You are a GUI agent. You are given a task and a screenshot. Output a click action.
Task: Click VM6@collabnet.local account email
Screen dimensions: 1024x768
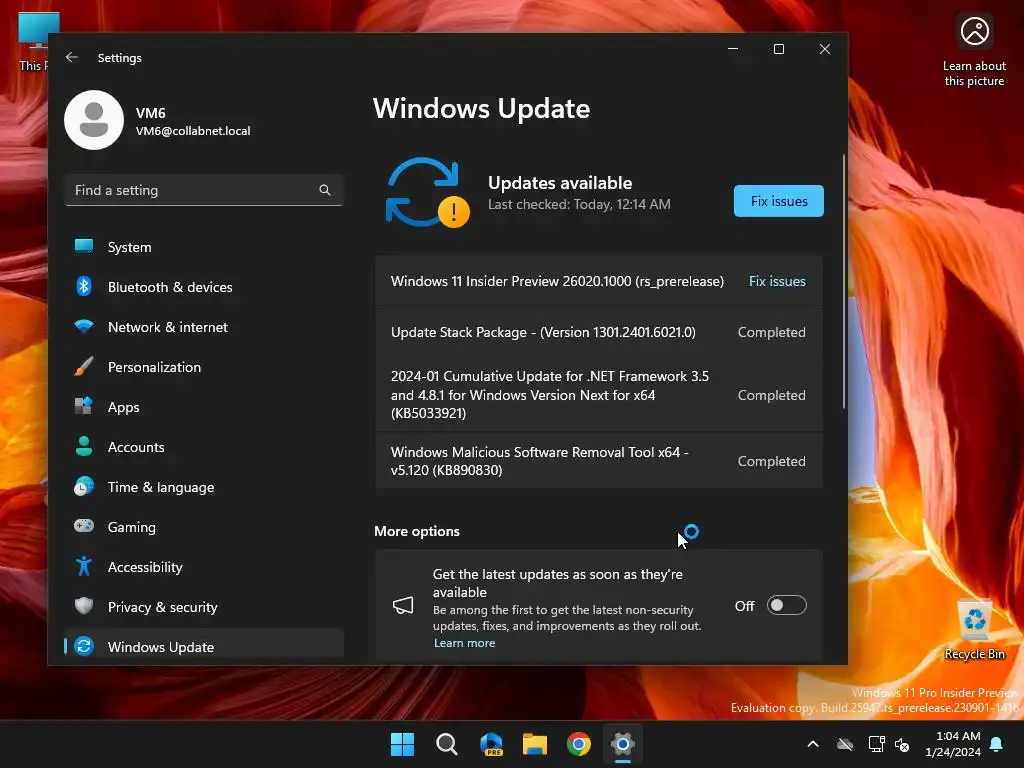[193, 131]
